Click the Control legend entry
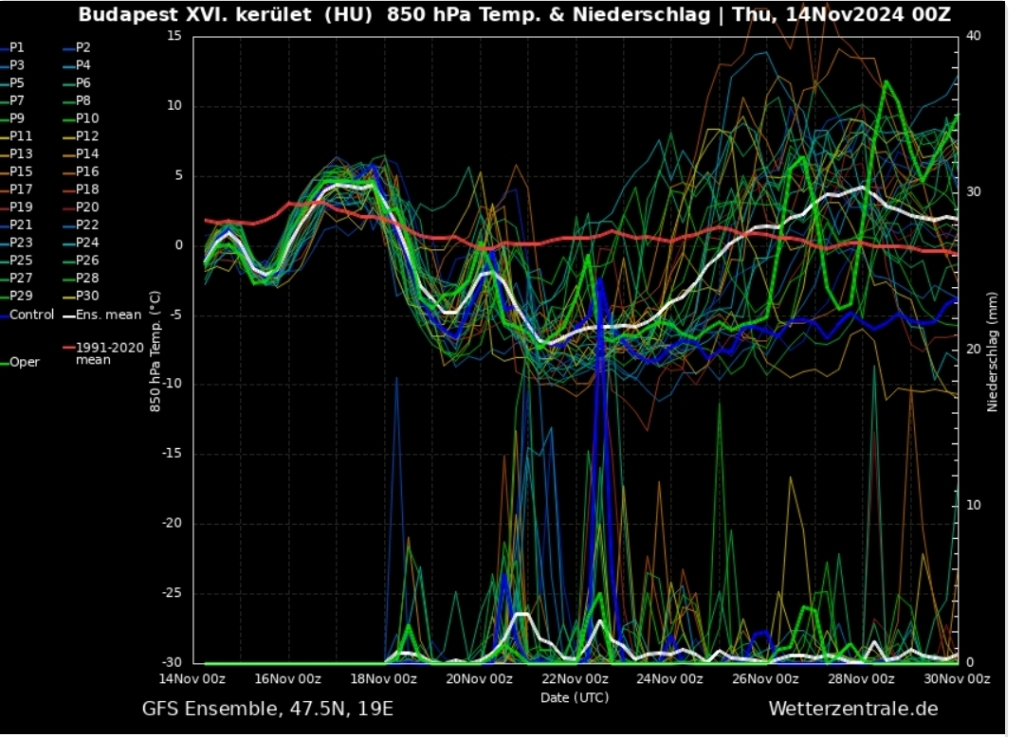 coord(27,314)
